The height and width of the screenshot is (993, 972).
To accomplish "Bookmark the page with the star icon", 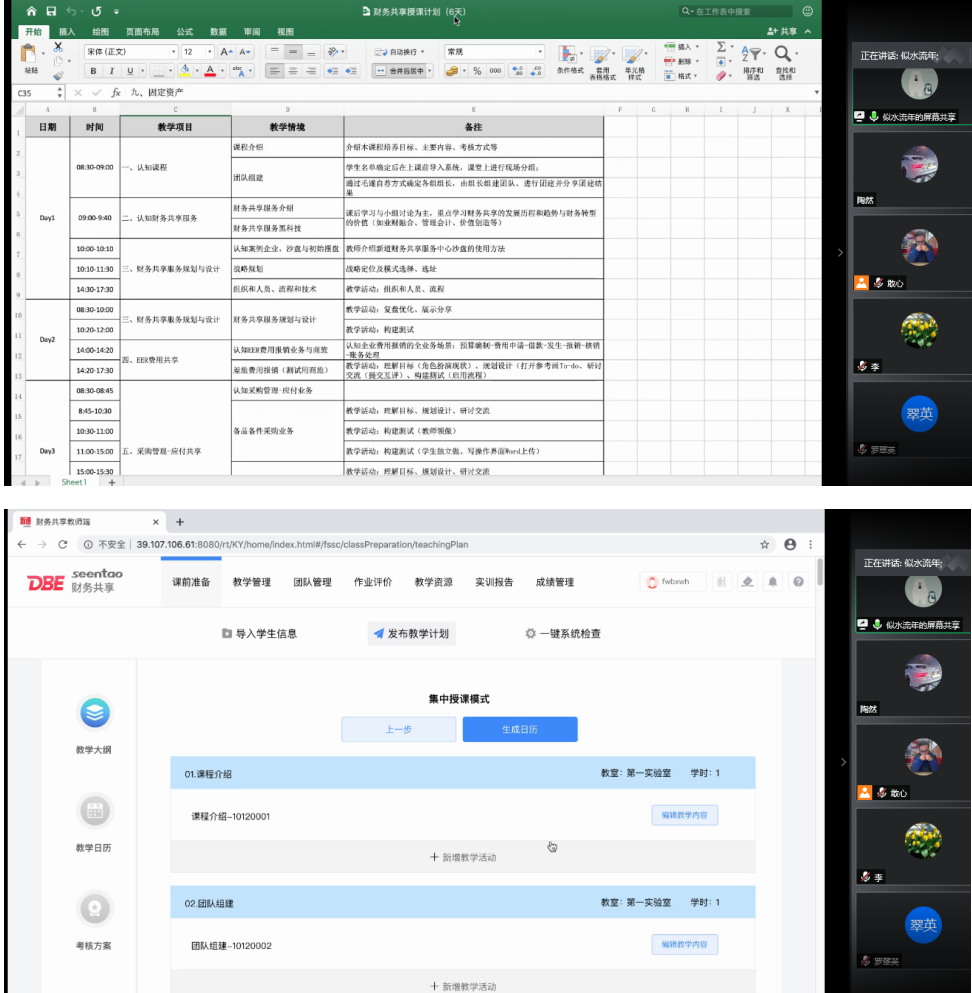I will tap(765, 544).
